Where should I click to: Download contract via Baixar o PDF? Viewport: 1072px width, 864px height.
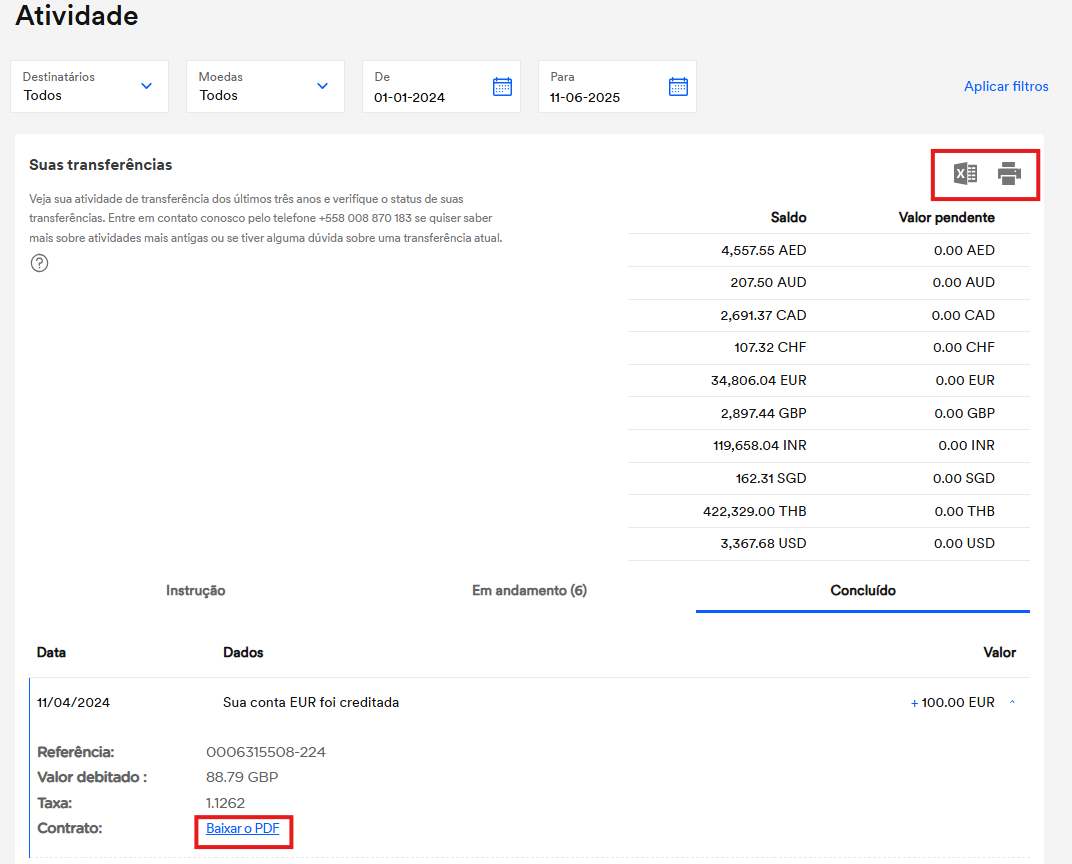click(242, 829)
